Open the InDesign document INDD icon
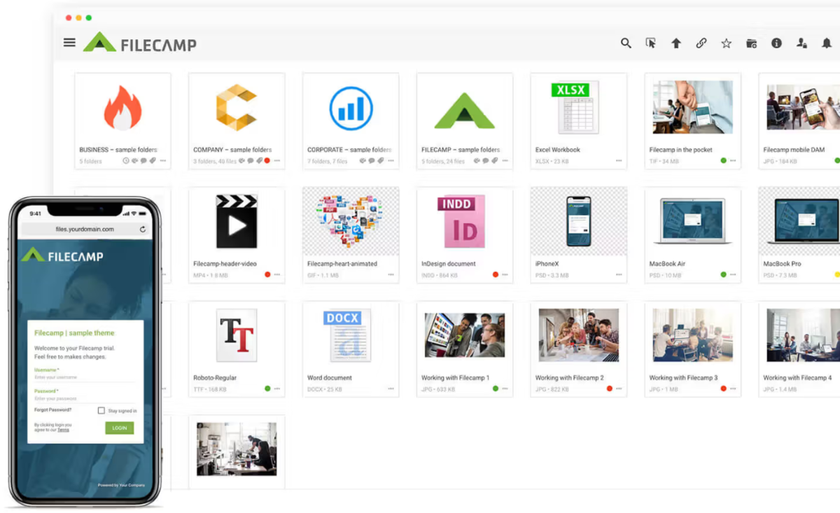Screen dimensions: 840x513 tap(462, 221)
